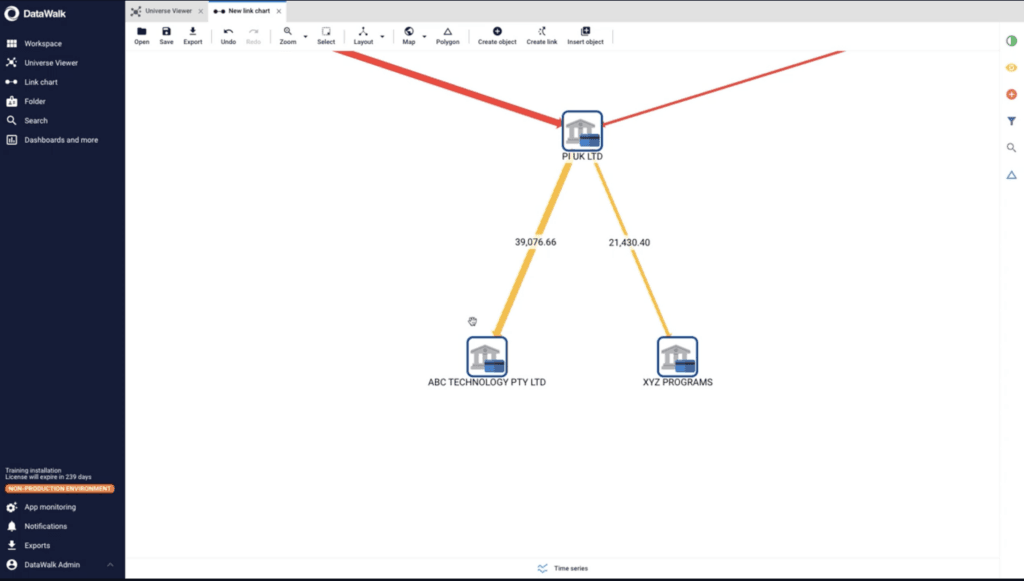Save the link chart
This screenshot has height=581, width=1024.
tap(166, 32)
